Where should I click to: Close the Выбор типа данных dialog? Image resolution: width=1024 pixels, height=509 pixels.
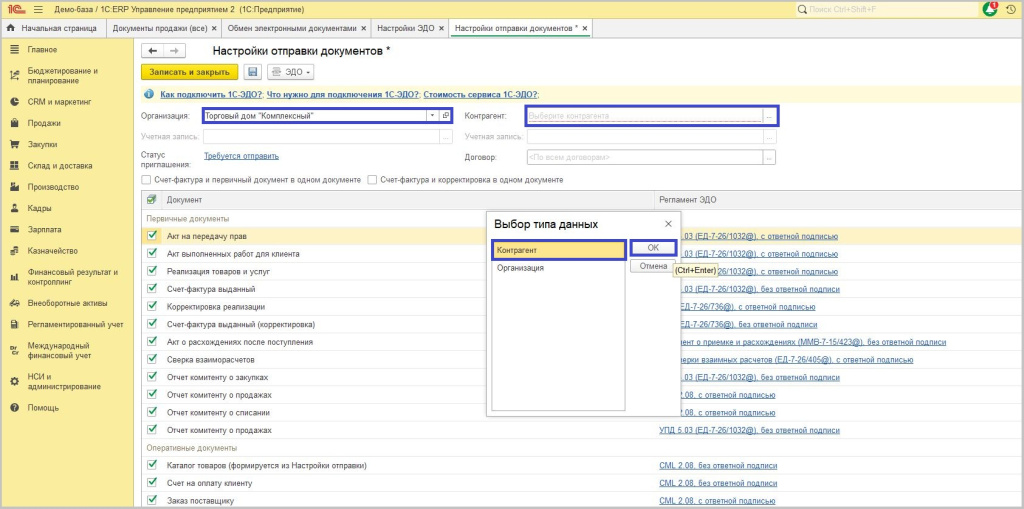668,224
